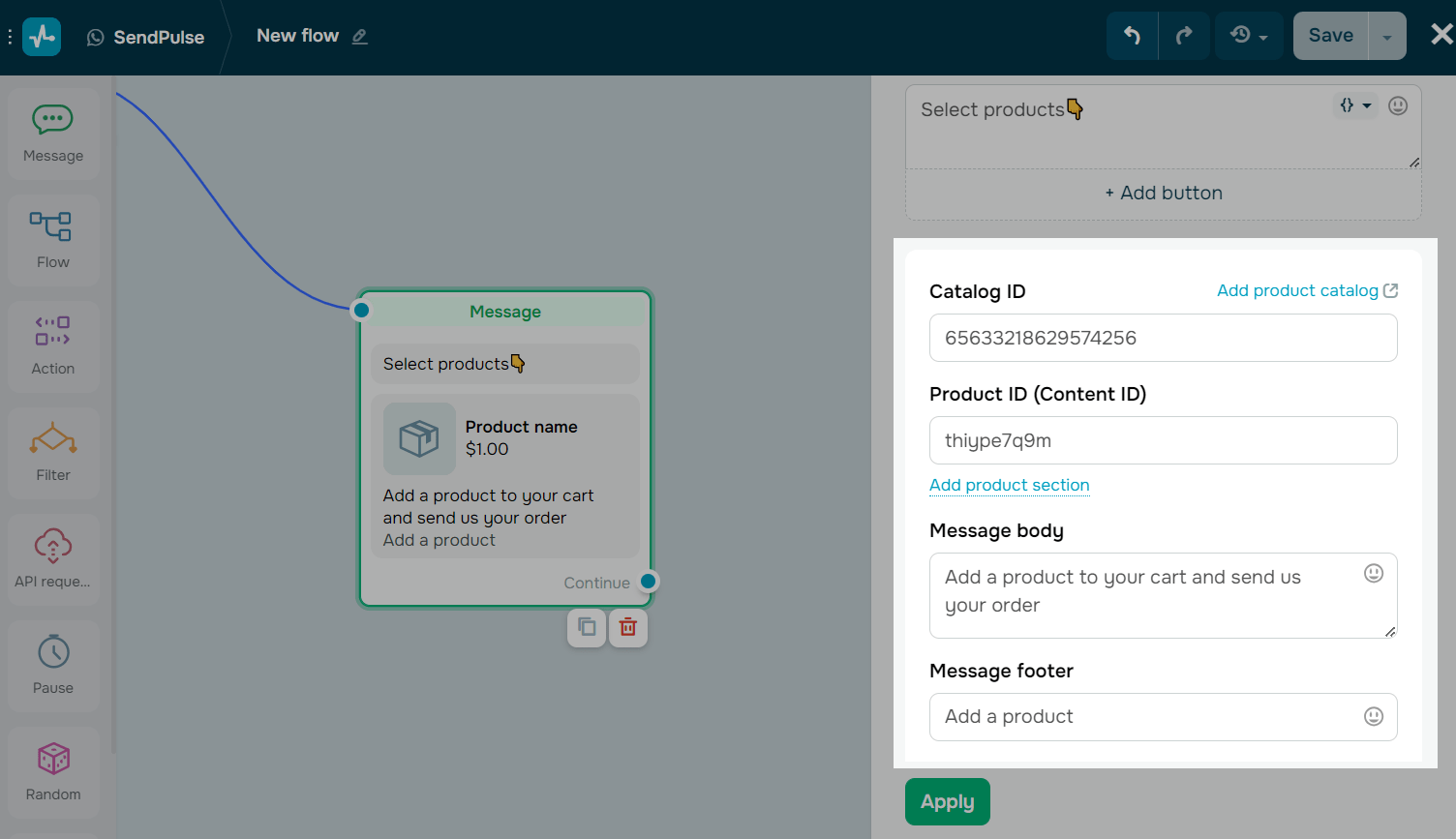The width and height of the screenshot is (1456, 839).
Task: Redo the last flow change
Action: (x=1183, y=35)
